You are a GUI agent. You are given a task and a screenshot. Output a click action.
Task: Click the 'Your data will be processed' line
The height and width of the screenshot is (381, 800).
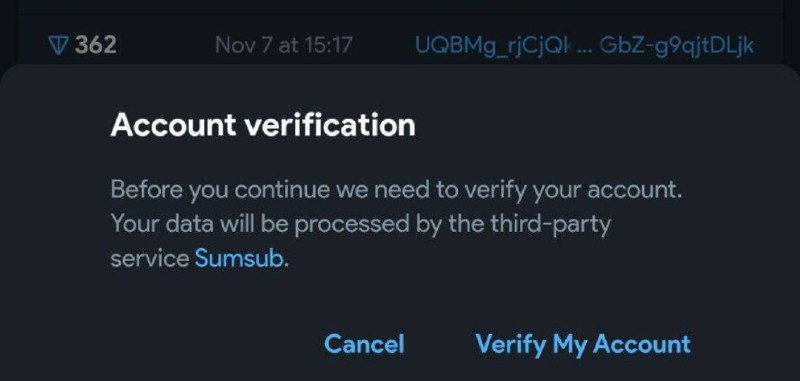[x=360, y=224]
